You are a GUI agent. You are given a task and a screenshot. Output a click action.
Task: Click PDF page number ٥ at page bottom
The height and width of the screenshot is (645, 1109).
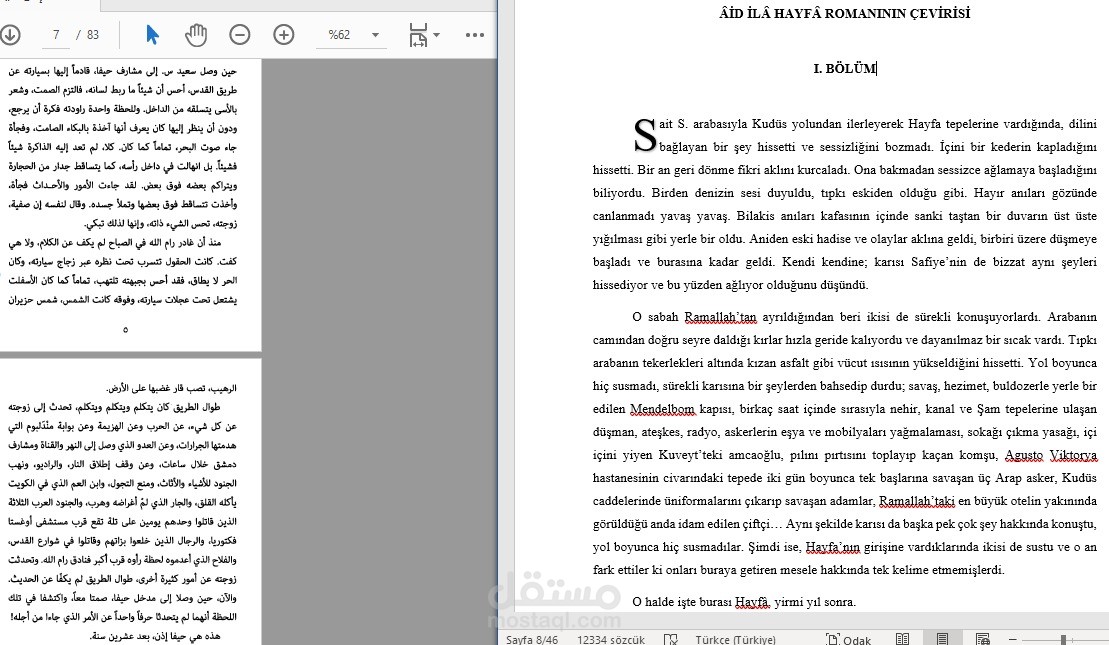(x=125, y=330)
